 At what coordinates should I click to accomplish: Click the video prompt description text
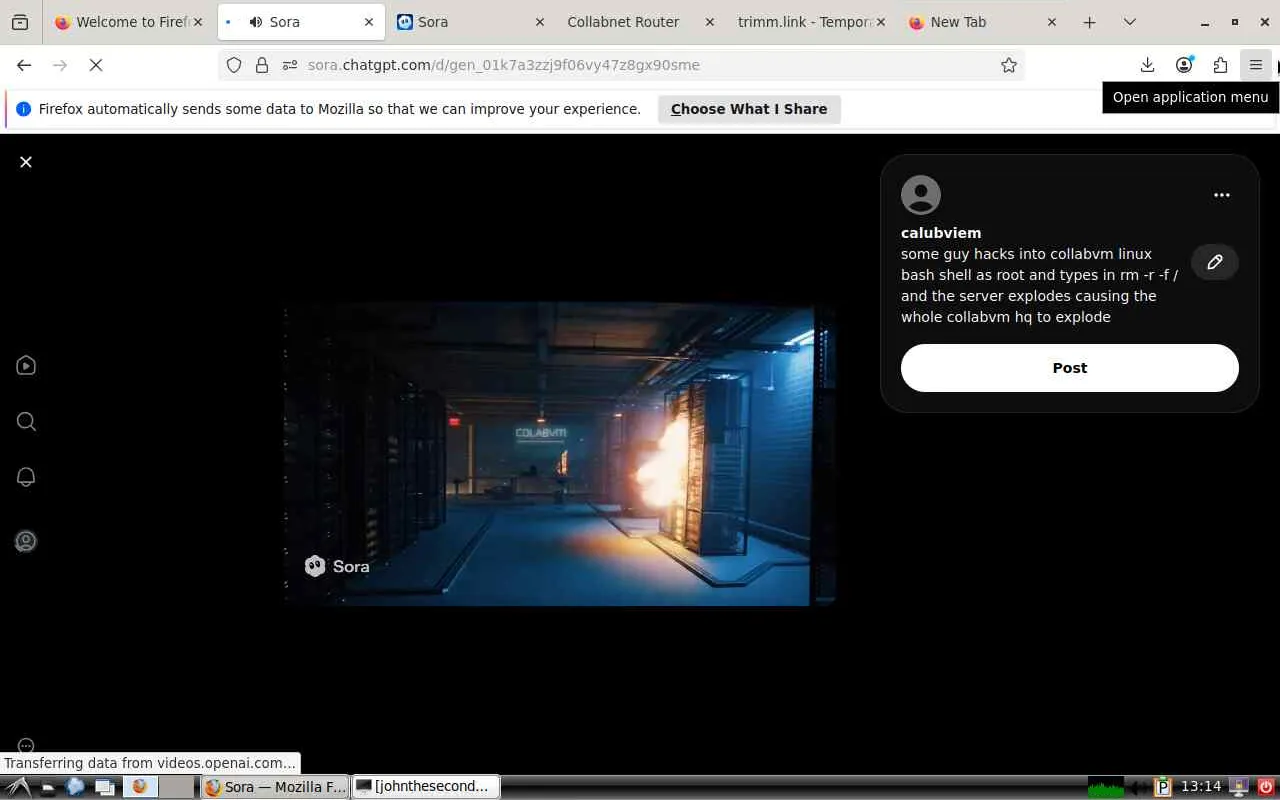(x=1040, y=285)
